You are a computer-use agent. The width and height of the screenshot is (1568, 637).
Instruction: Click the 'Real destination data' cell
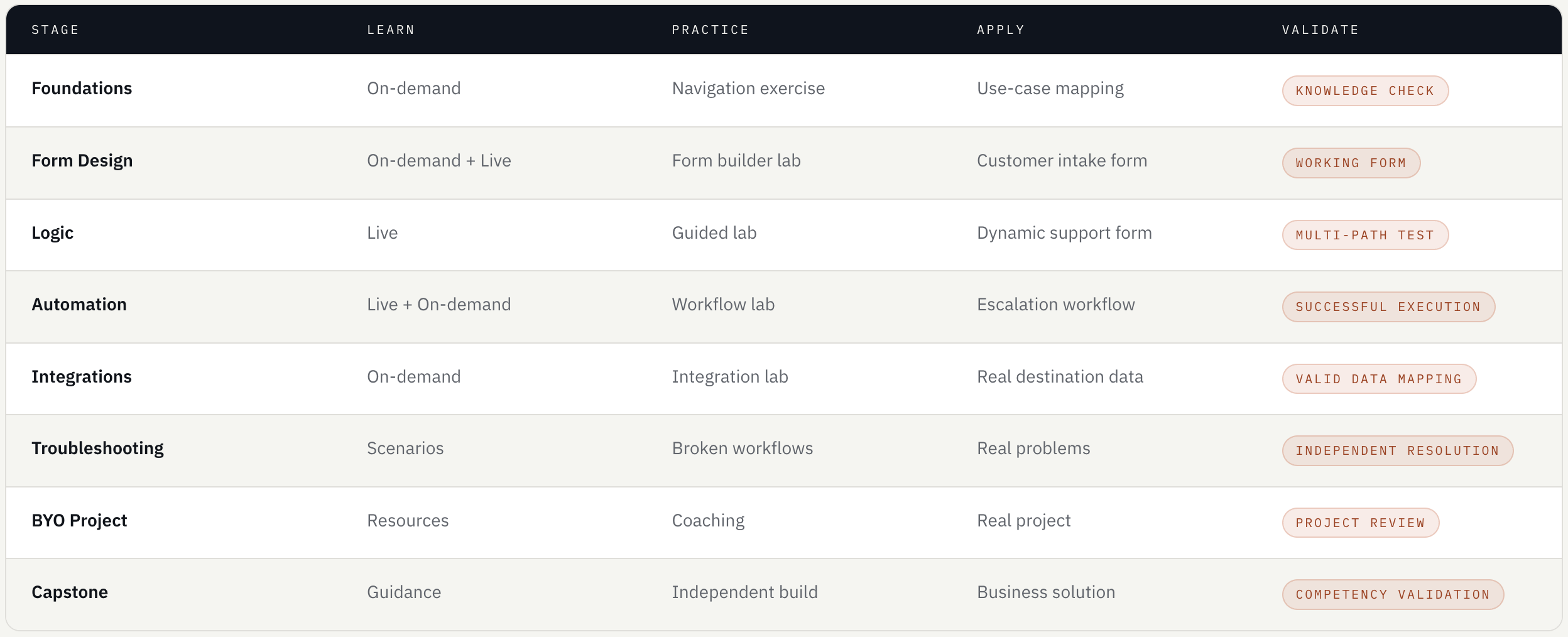click(x=1060, y=377)
